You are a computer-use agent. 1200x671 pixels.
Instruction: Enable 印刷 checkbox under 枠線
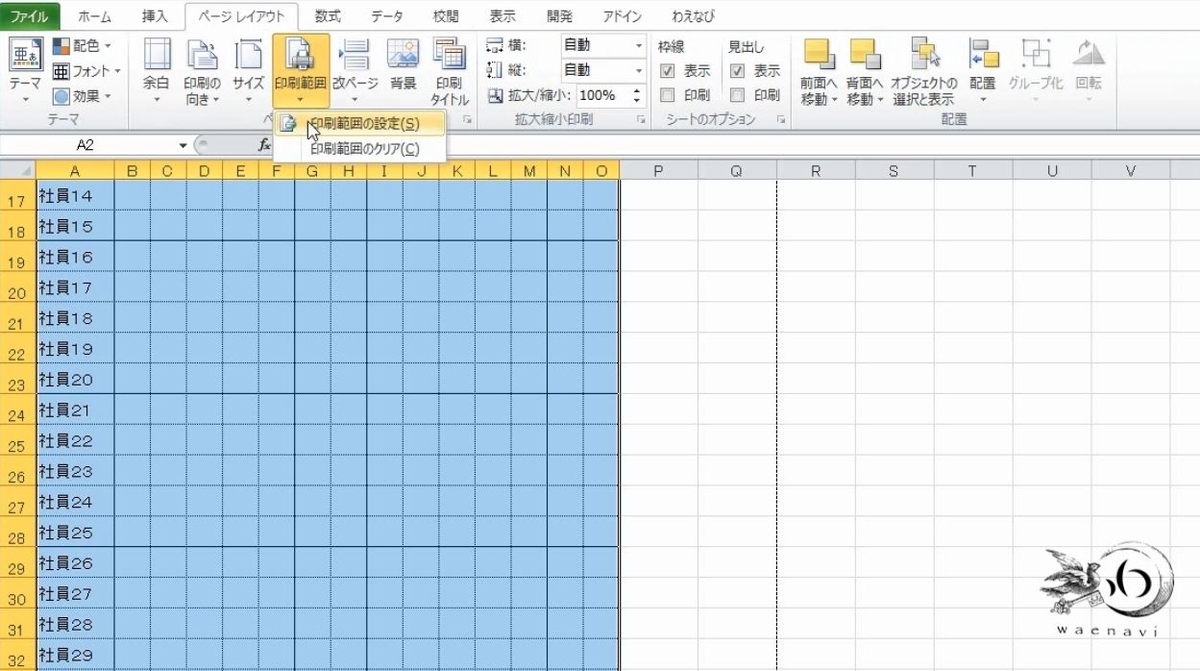pos(667,95)
